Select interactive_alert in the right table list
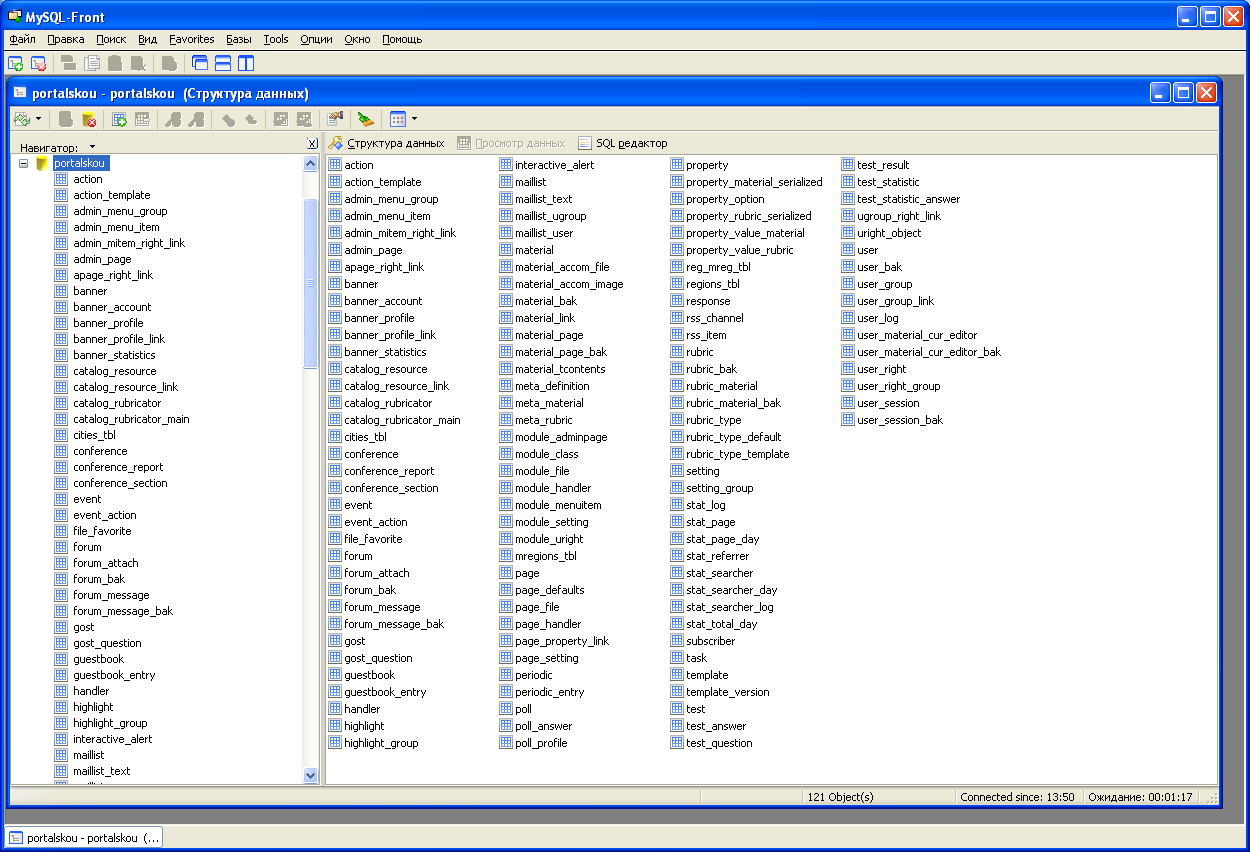Viewport: 1250px width, 852px height. (x=554, y=165)
